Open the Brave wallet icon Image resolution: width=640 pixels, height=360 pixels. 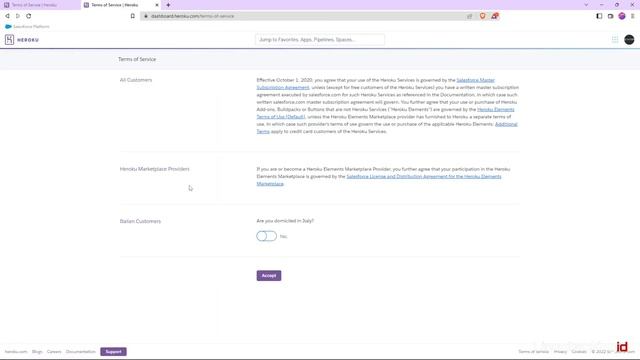(611, 16)
